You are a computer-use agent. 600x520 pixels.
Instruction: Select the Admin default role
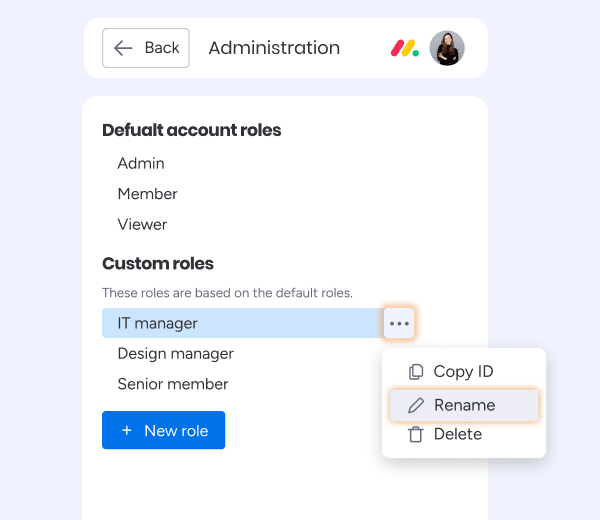coord(141,163)
